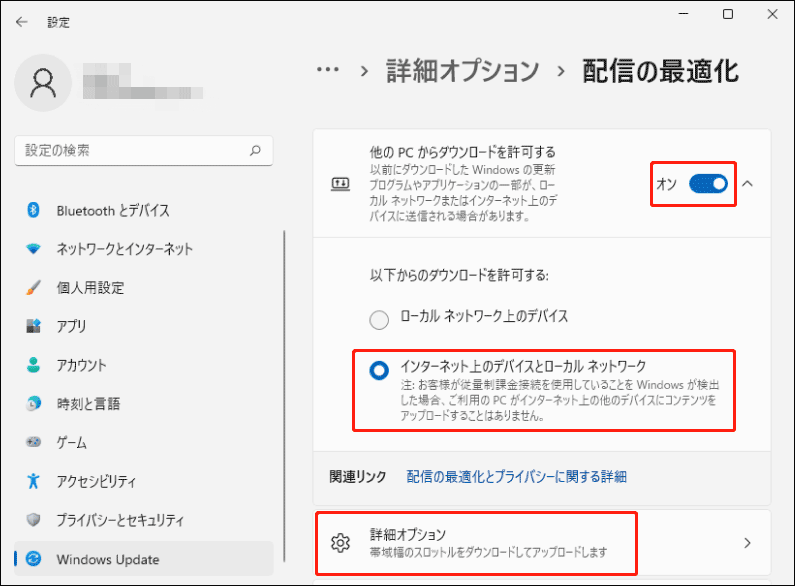795x586 pixels.
Task: Minimize the Settings window
Action: click(683, 14)
